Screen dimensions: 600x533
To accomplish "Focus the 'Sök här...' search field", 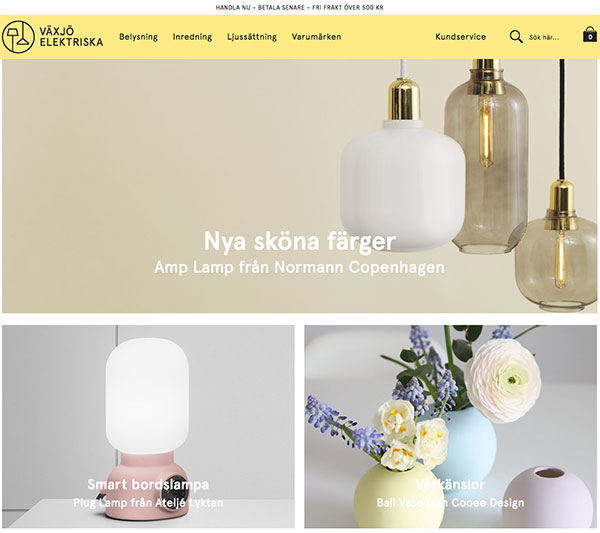I will point(544,37).
